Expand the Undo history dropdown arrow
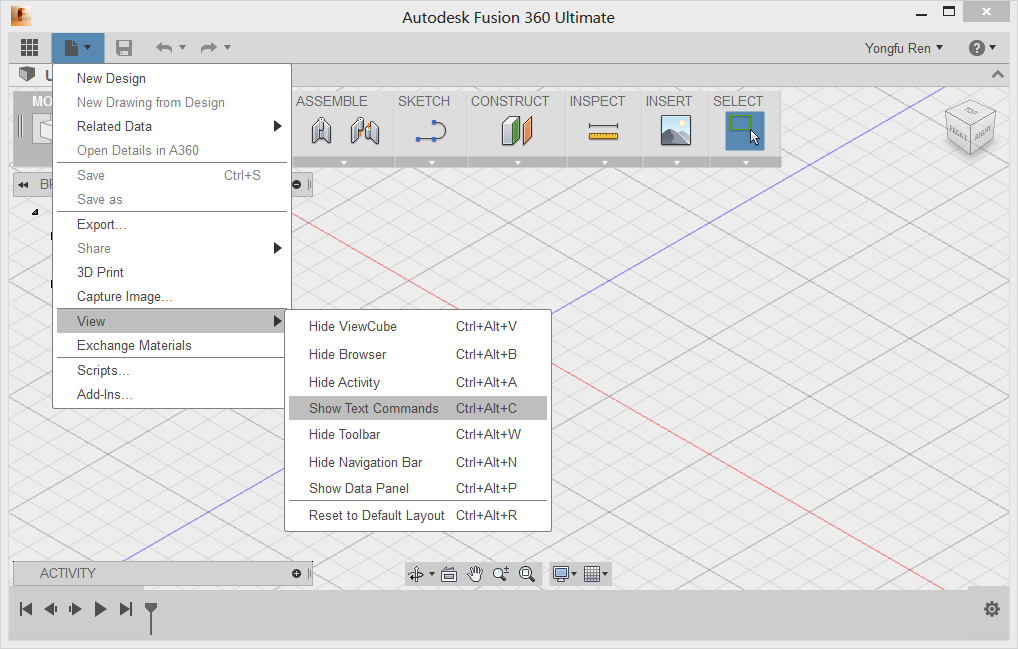1018x649 pixels. (x=182, y=47)
